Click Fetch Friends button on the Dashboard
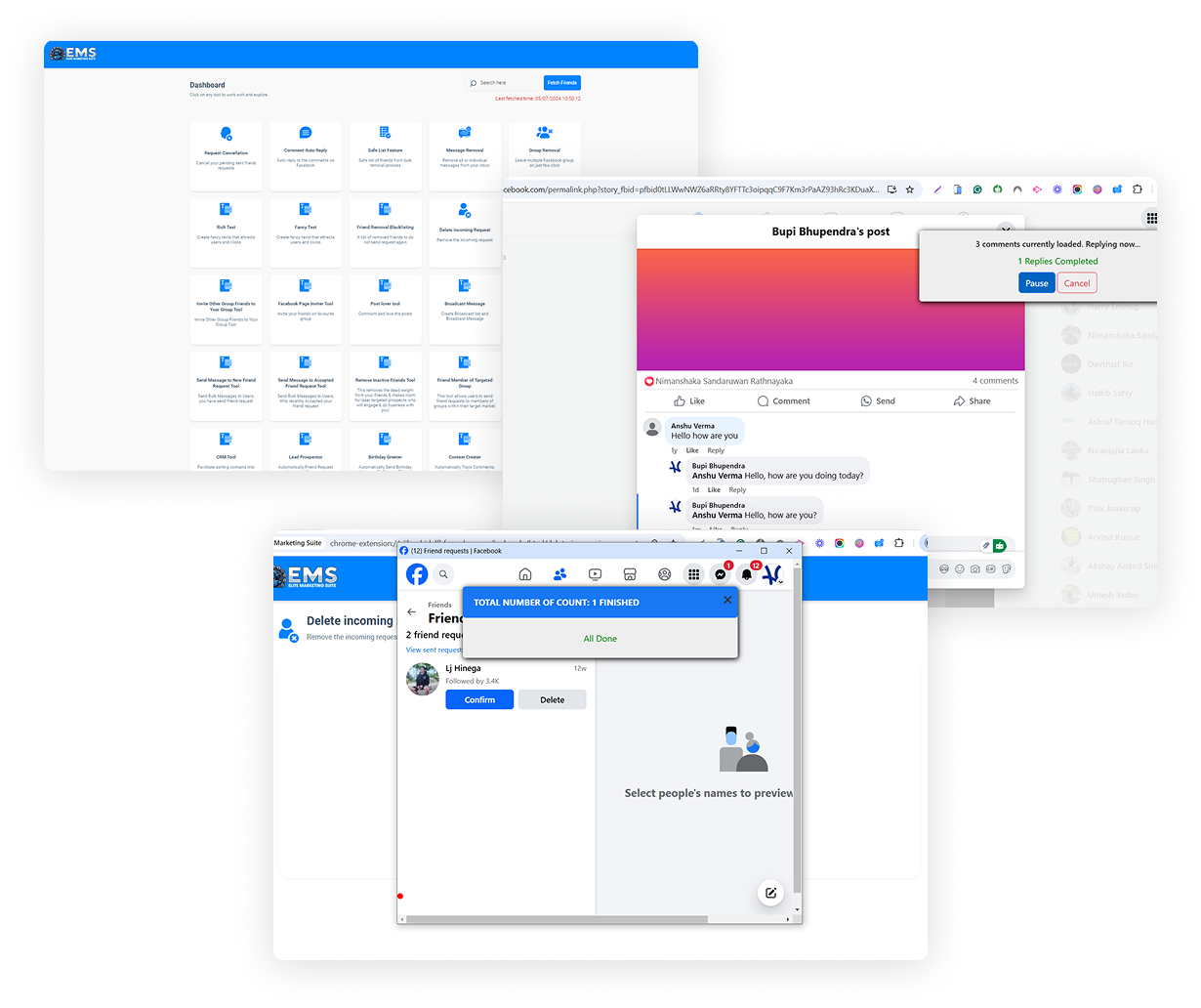 pyautogui.click(x=562, y=83)
